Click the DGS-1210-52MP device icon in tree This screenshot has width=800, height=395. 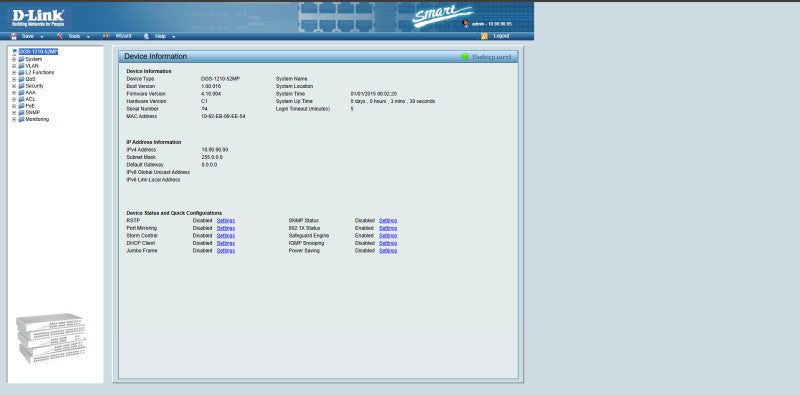[x=15, y=52]
